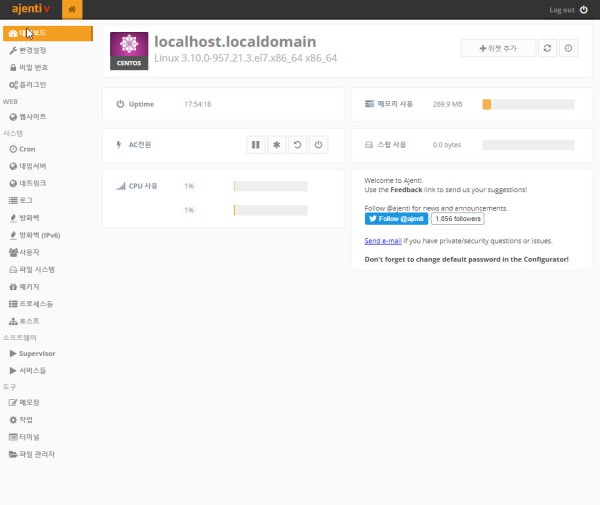Screen dimensions: 600x505
Task: Click the CentOS logo thumbnail
Action: click(x=129, y=51)
